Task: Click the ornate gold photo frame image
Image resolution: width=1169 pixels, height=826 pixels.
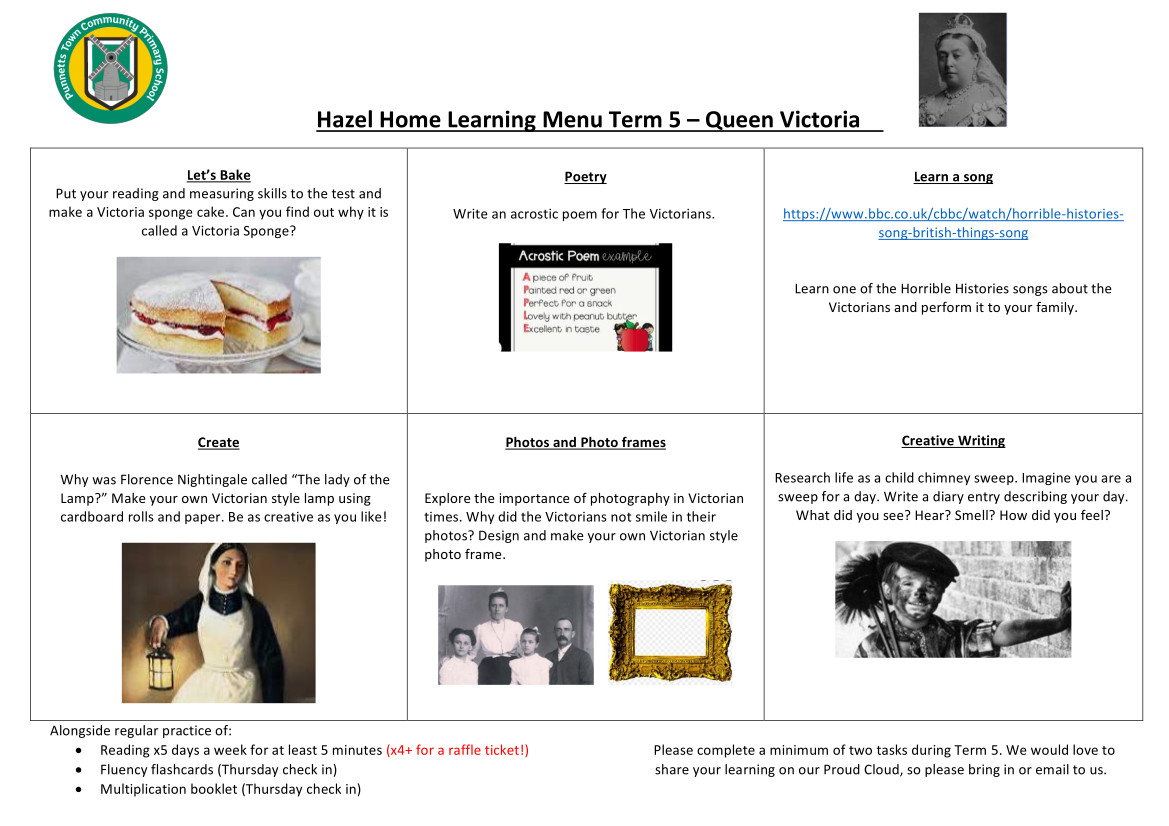Action: [x=670, y=632]
